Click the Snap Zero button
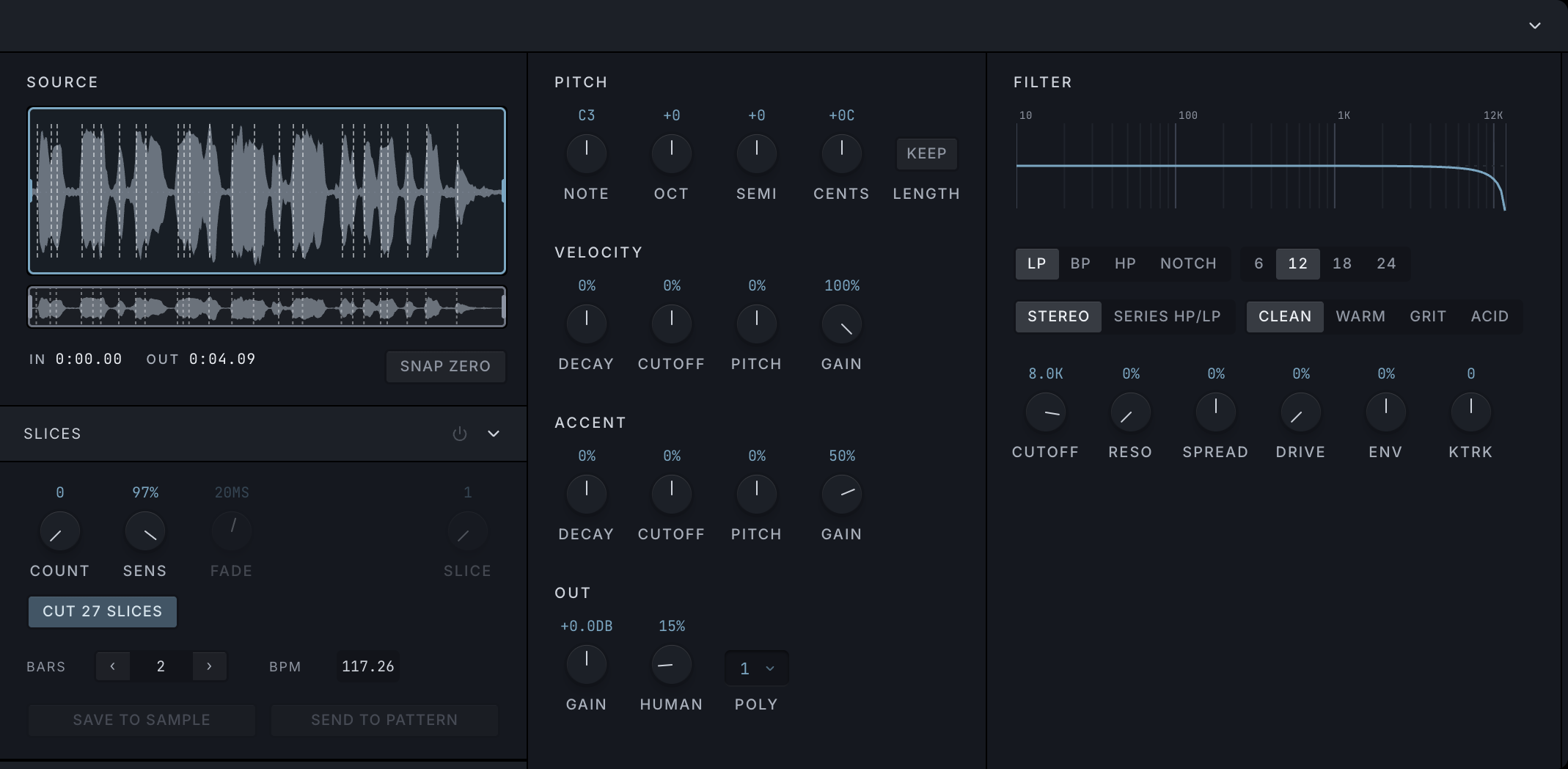The height and width of the screenshot is (769, 1568). point(446,366)
